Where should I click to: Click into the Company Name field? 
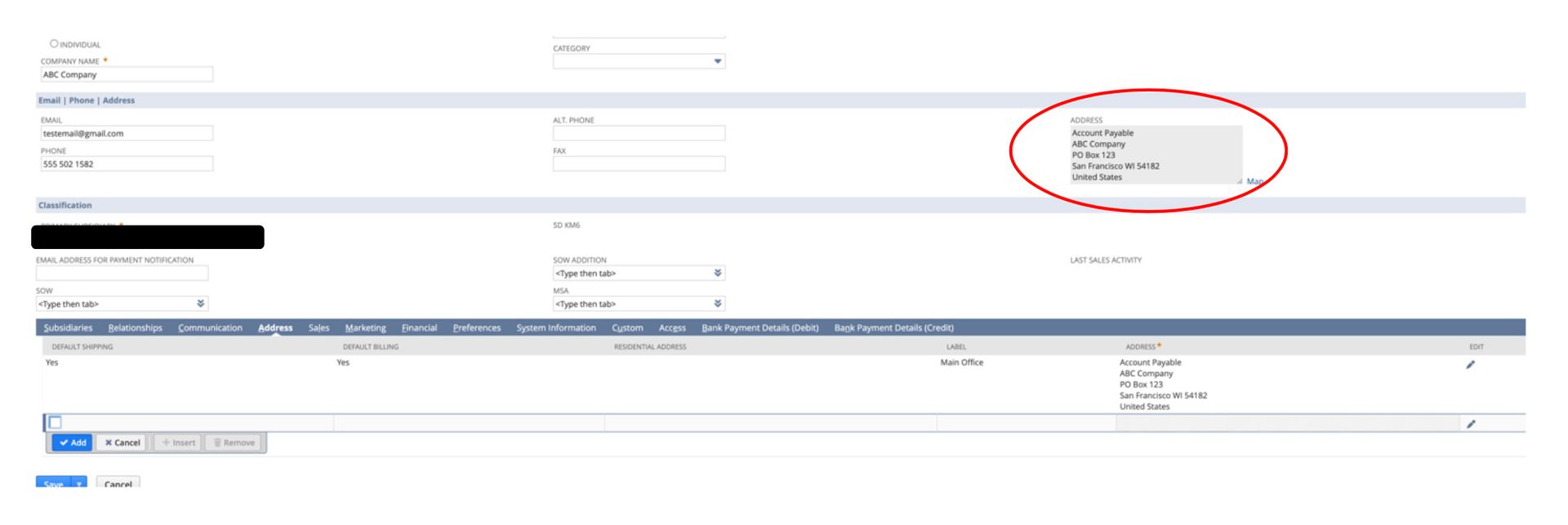[x=127, y=74]
